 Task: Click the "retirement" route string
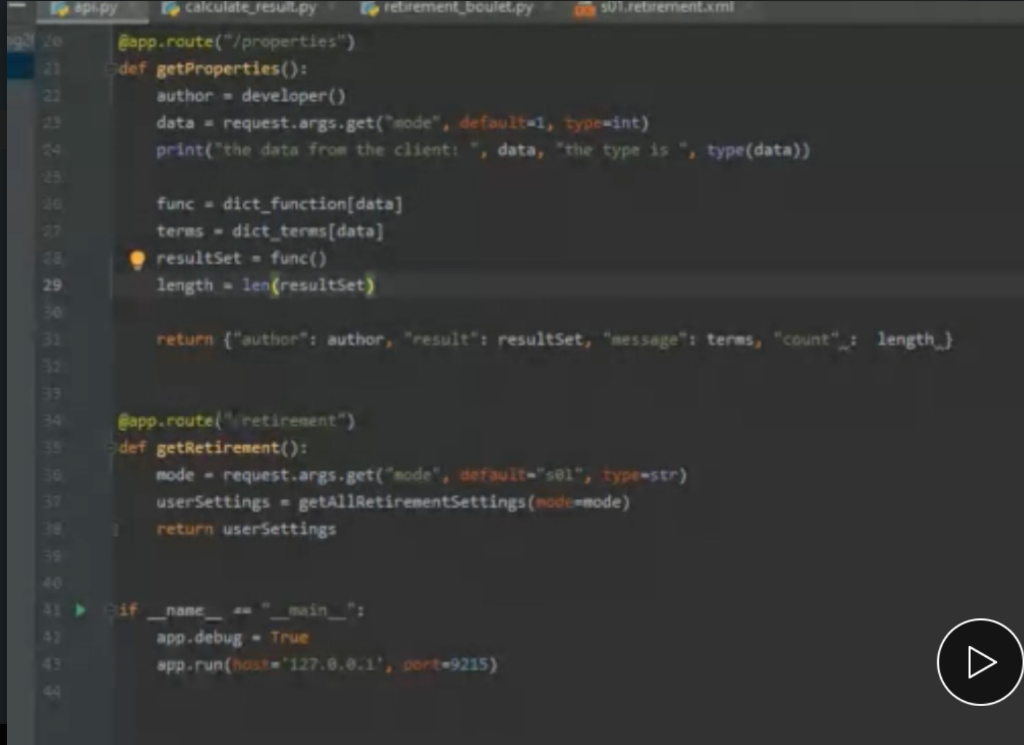284,421
